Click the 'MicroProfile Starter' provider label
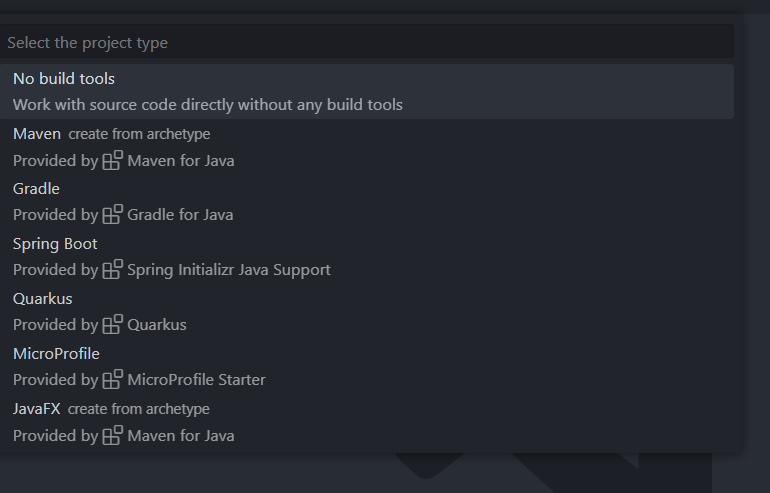Viewport: 770px width, 493px height. (x=196, y=380)
